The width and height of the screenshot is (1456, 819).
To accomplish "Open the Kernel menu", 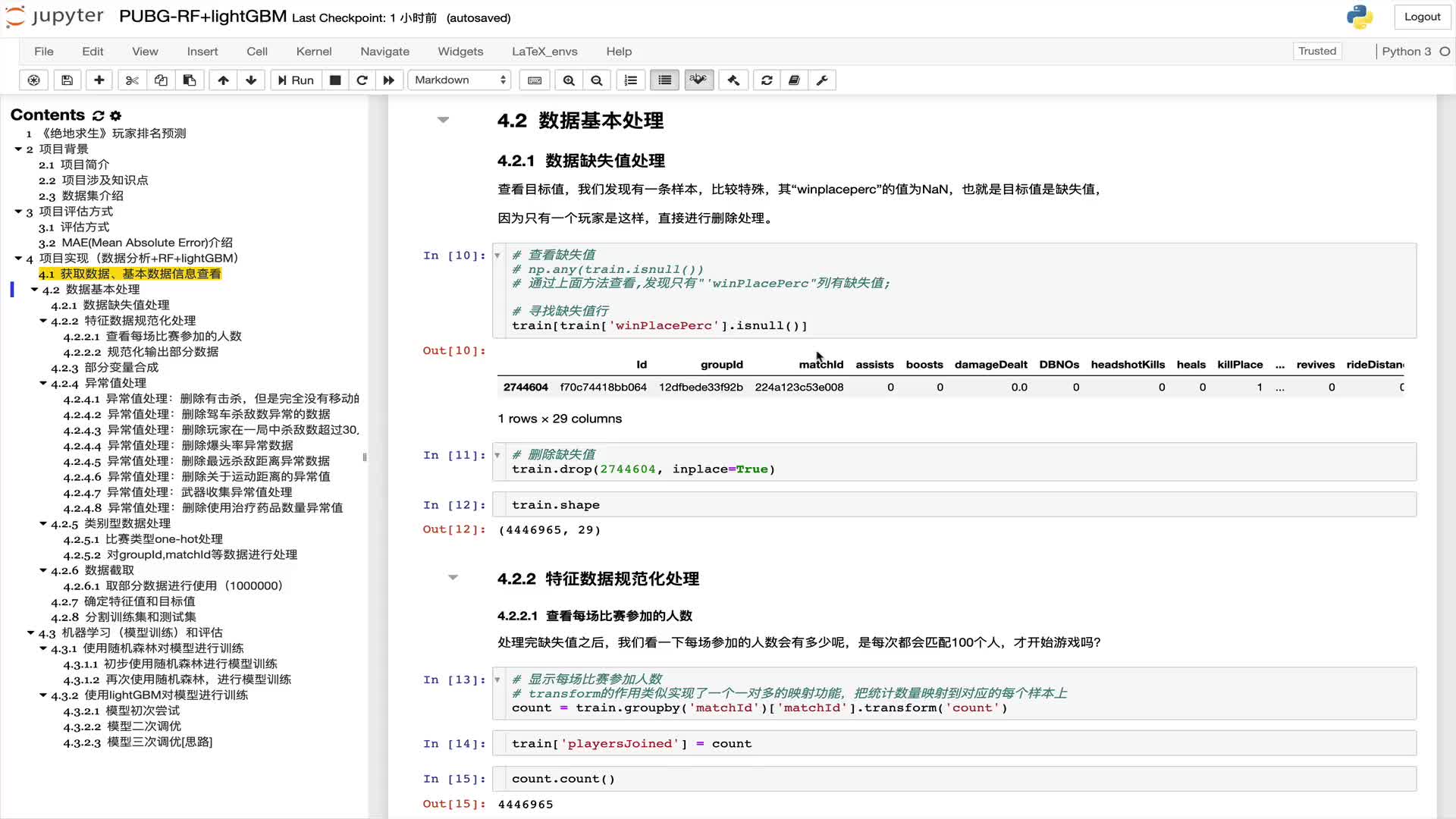I will 314,52.
